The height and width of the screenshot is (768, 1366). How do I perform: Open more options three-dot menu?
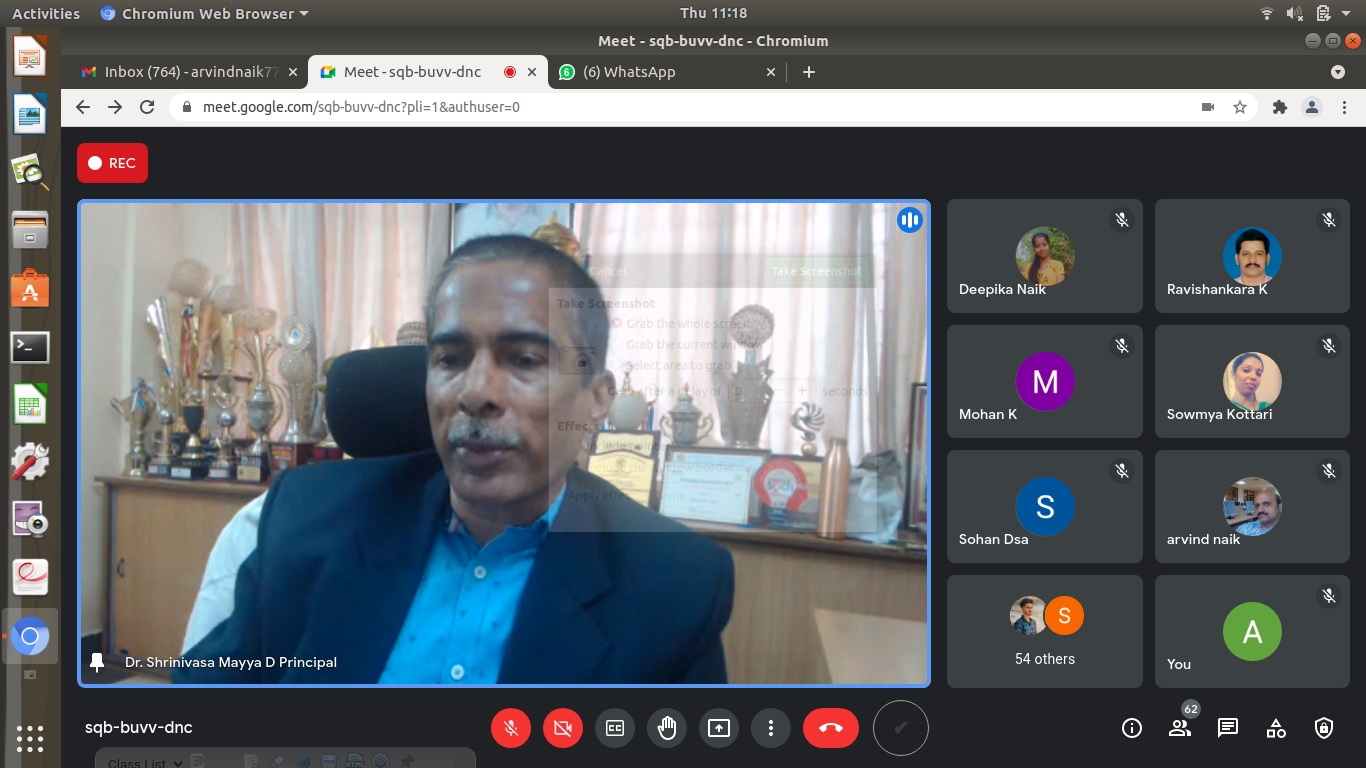[x=771, y=728]
